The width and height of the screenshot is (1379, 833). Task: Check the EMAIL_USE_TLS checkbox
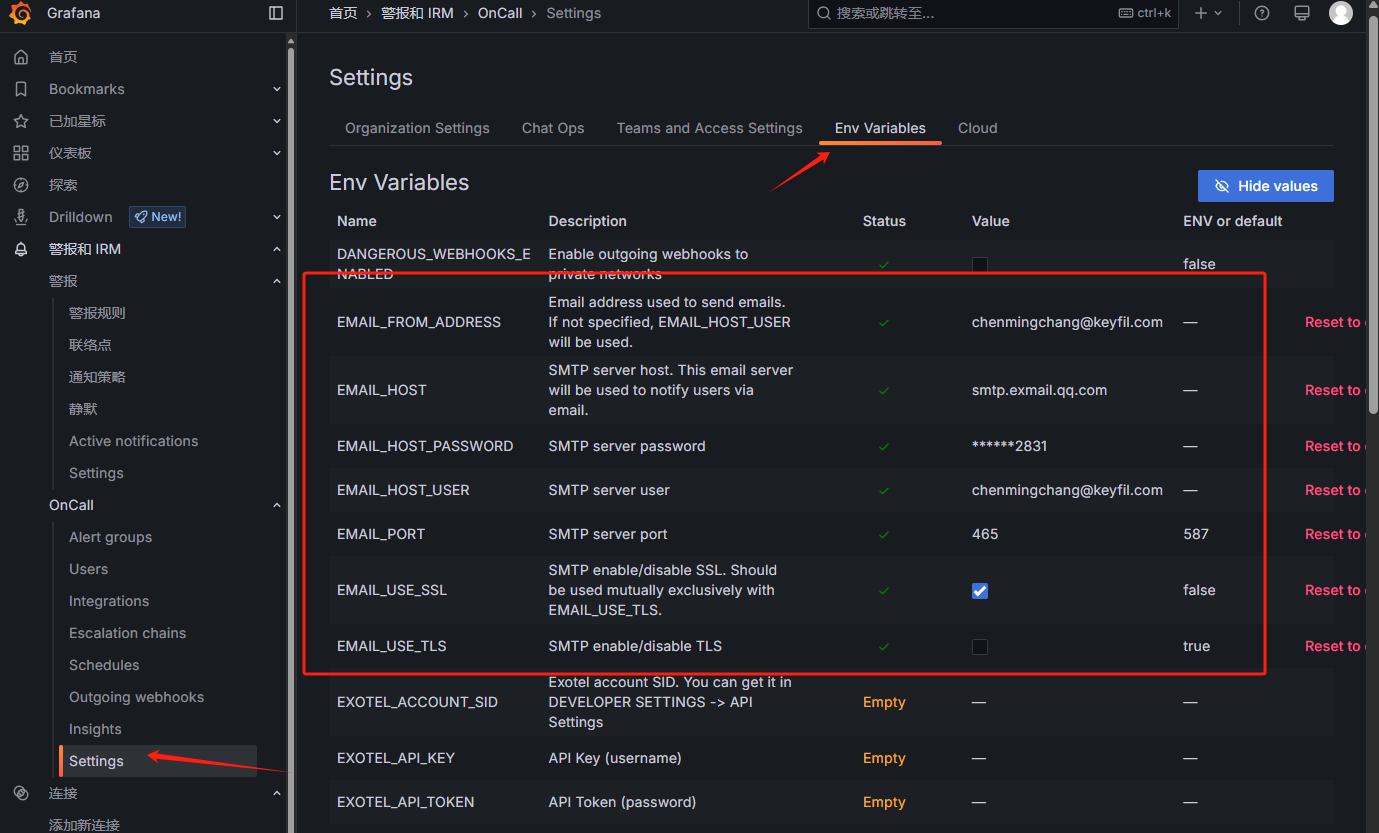(x=980, y=647)
